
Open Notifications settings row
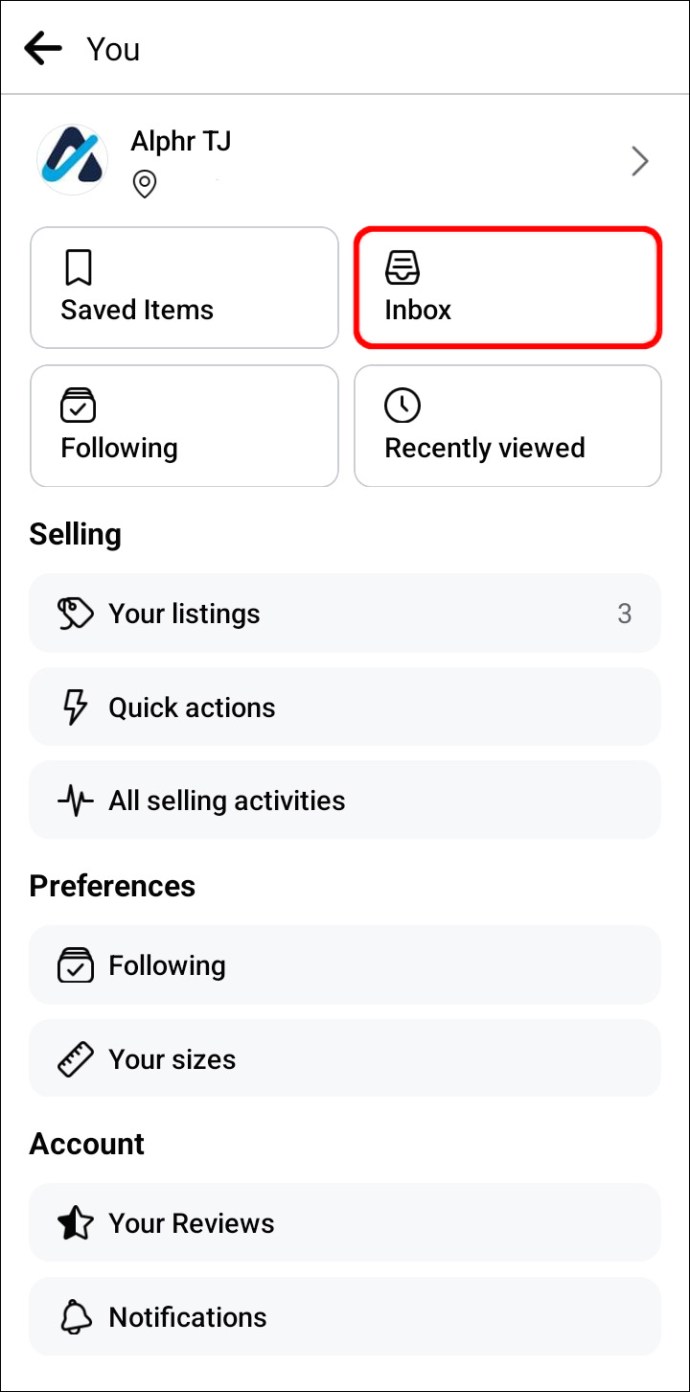(345, 1317)
